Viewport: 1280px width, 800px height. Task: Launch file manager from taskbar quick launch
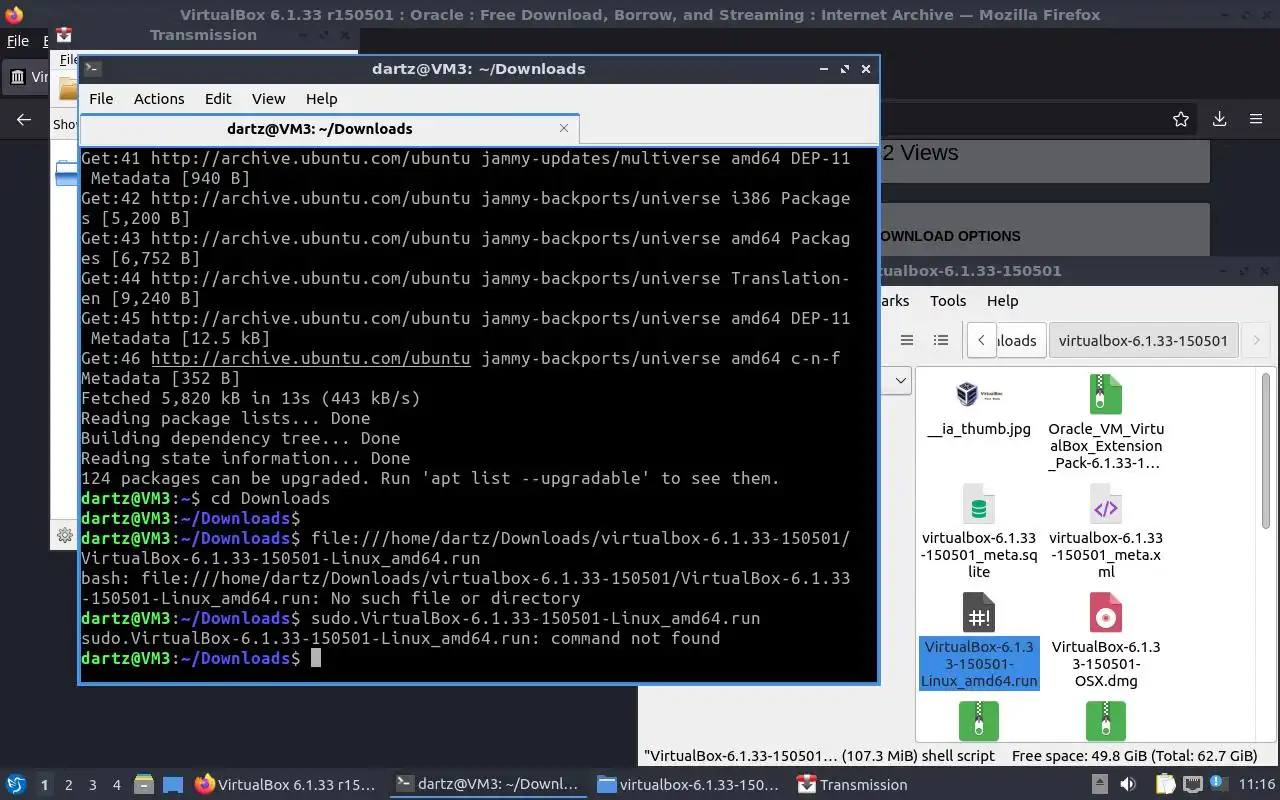click(143, 784)
